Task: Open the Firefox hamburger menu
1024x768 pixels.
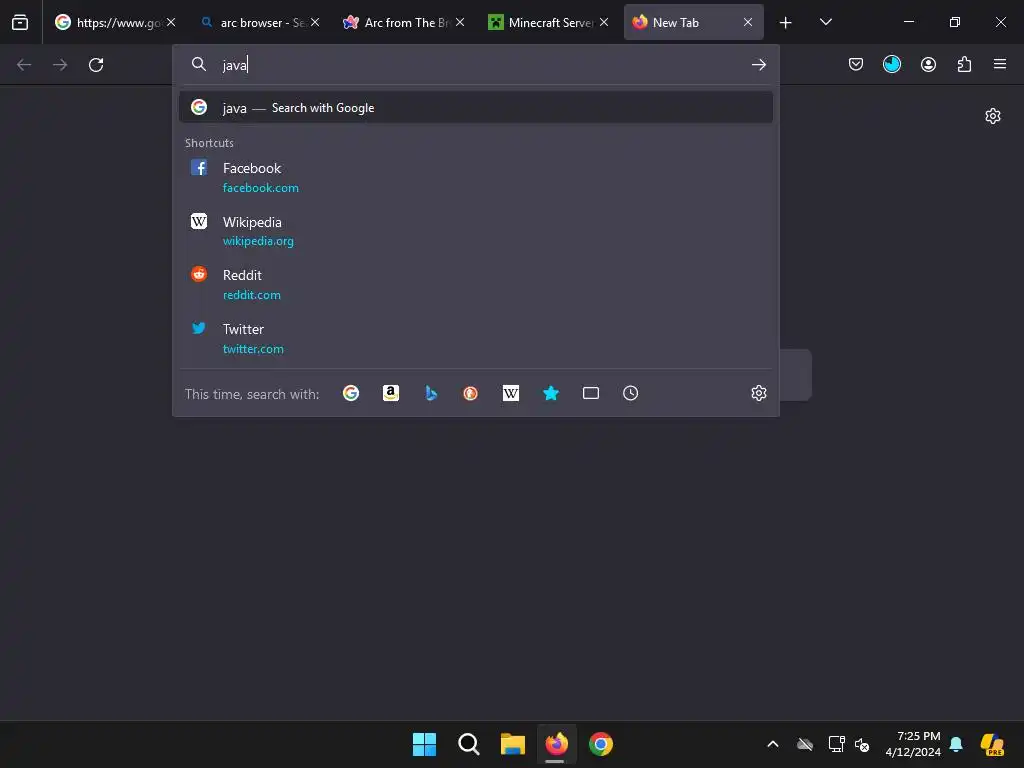Action: pos(999,64)
